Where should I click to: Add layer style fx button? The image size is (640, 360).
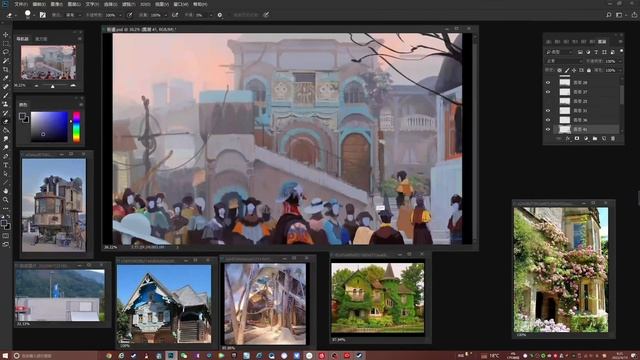[568, 138]
